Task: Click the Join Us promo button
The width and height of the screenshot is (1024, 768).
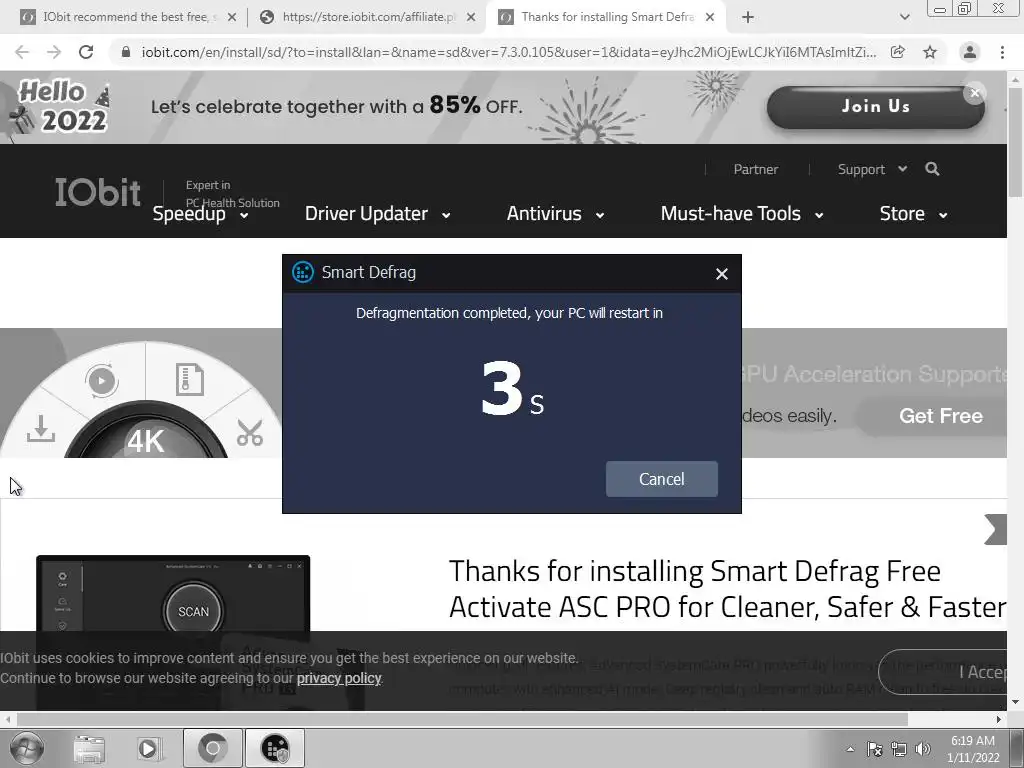Action: click(875, 106)
